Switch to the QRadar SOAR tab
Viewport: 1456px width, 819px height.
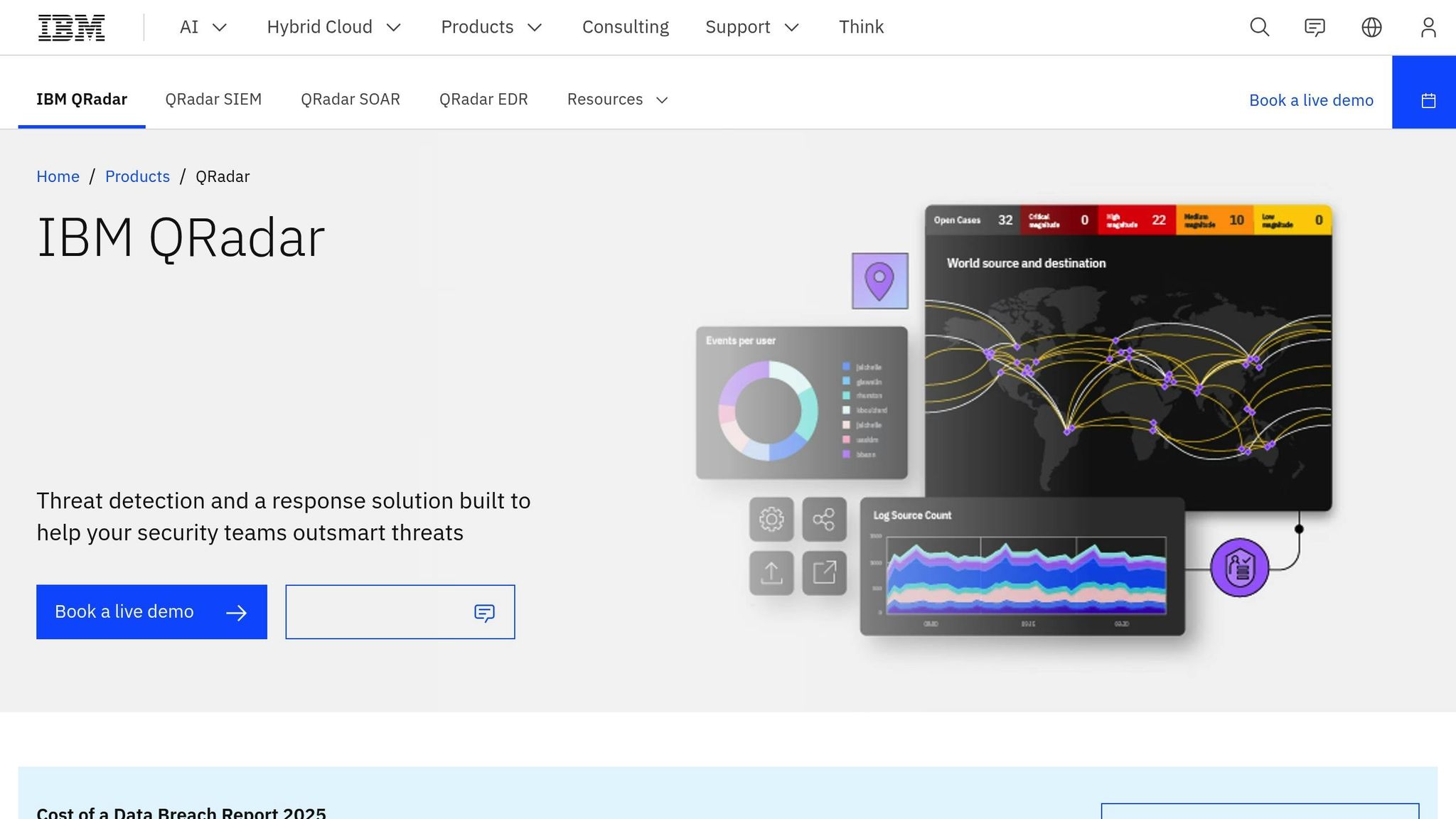point(350,100)
